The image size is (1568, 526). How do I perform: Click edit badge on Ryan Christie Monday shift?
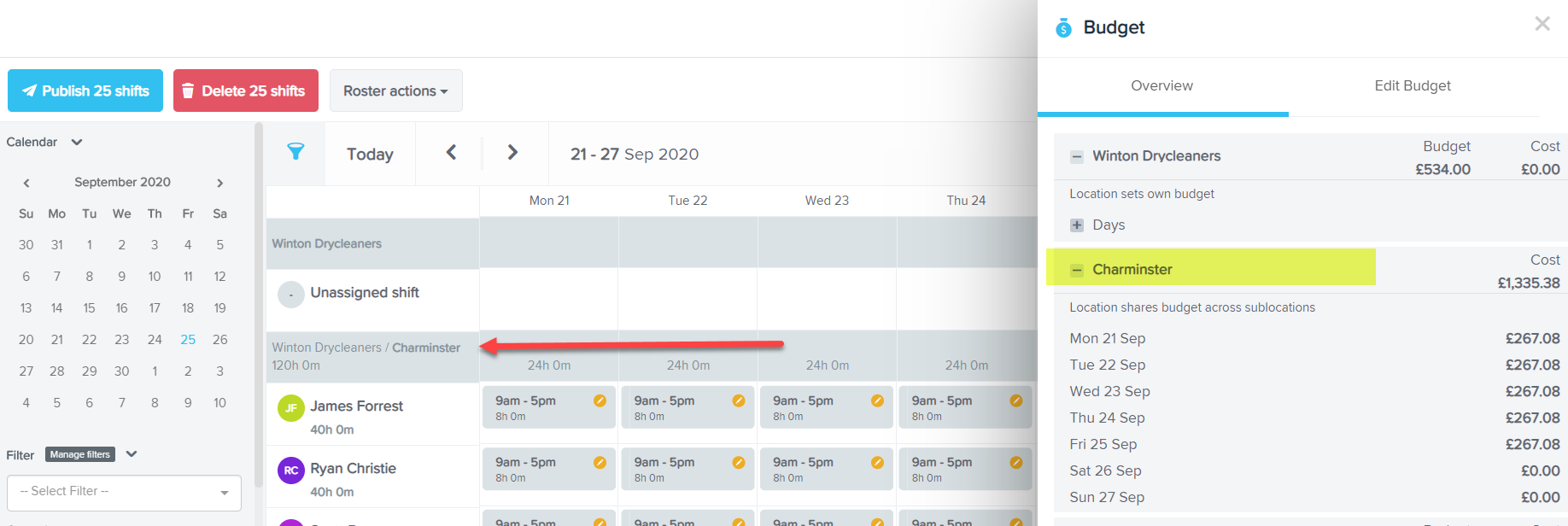(x=600, y=462)
